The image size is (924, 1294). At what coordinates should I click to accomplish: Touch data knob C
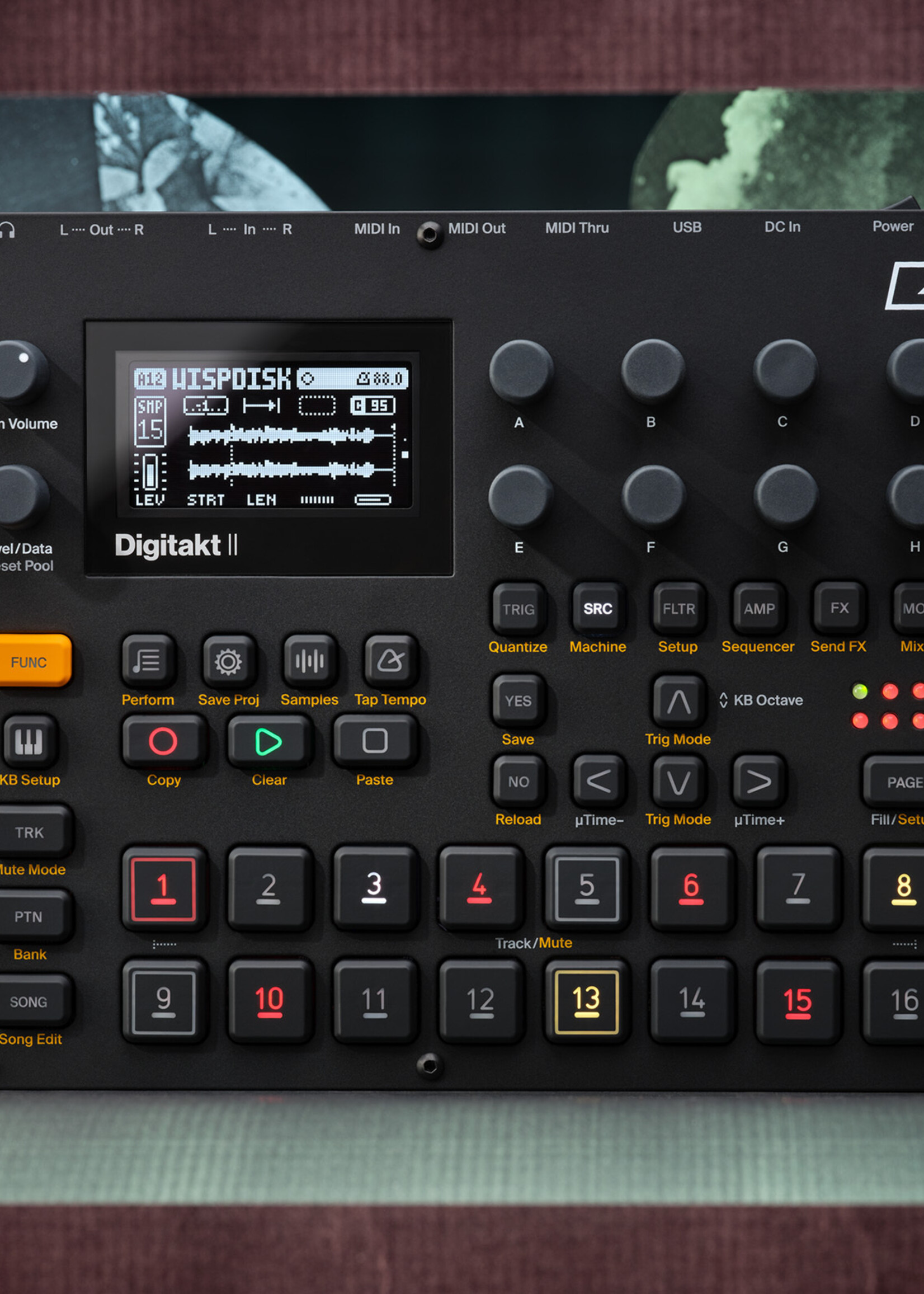[x=785, y=371]
